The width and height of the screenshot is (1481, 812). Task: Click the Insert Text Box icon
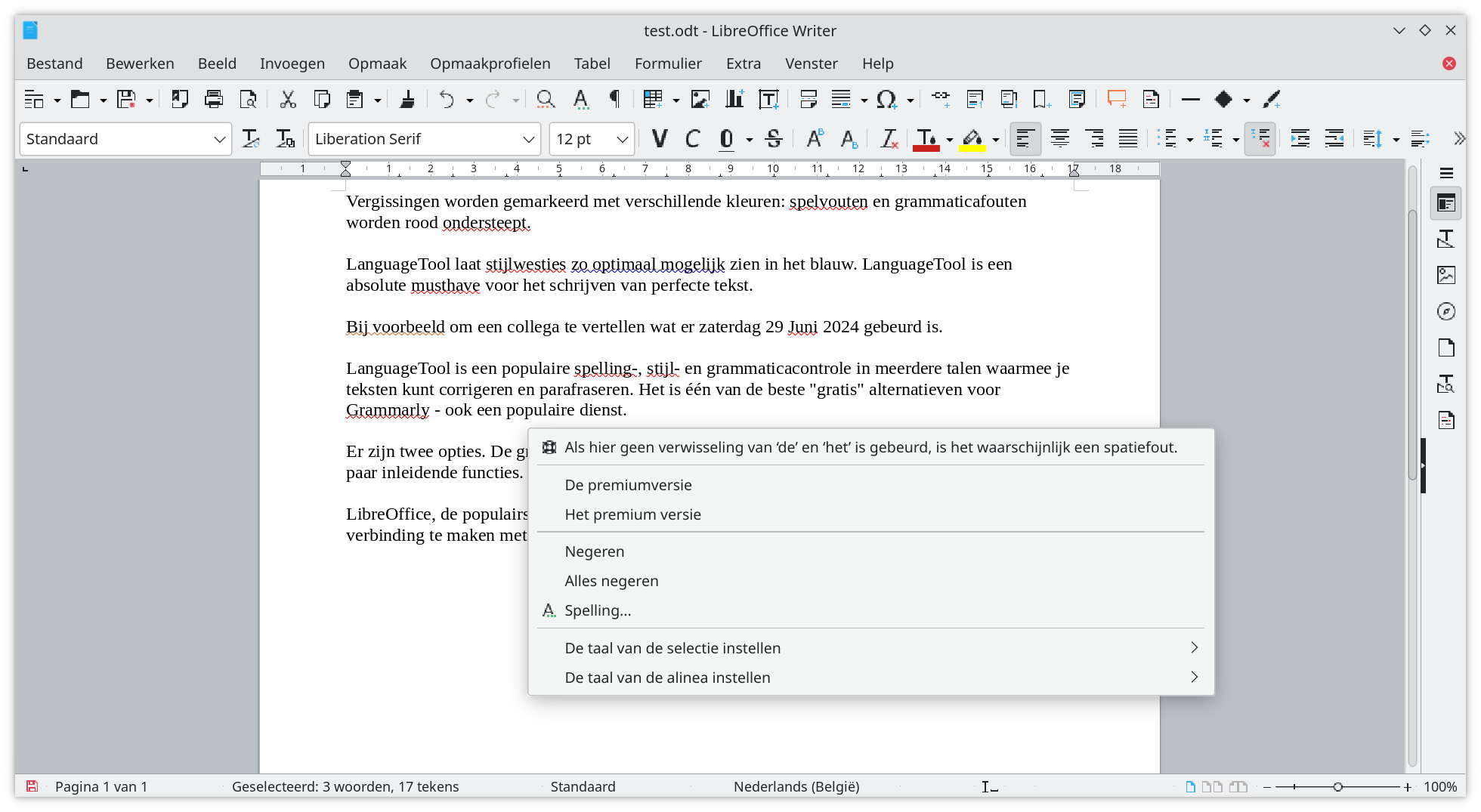(x=768, y=99)
